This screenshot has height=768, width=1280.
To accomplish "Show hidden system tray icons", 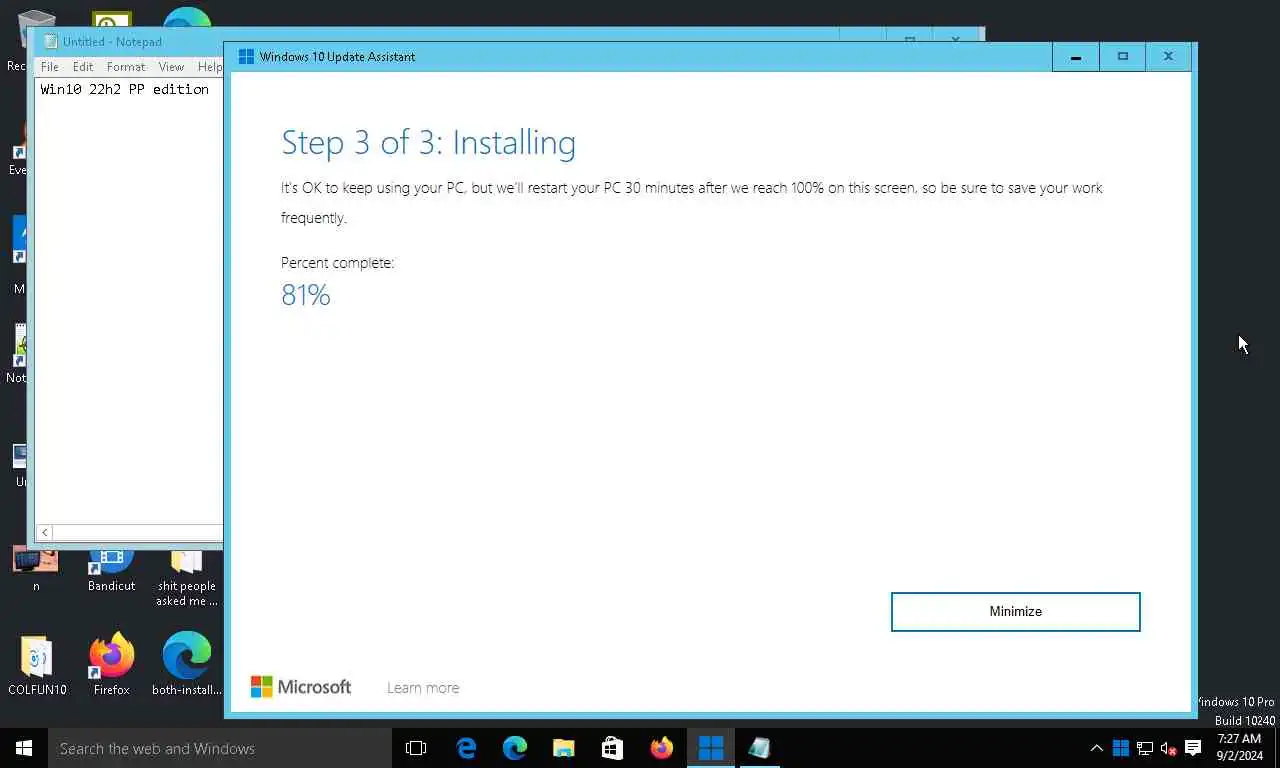I will point(1097,748).
